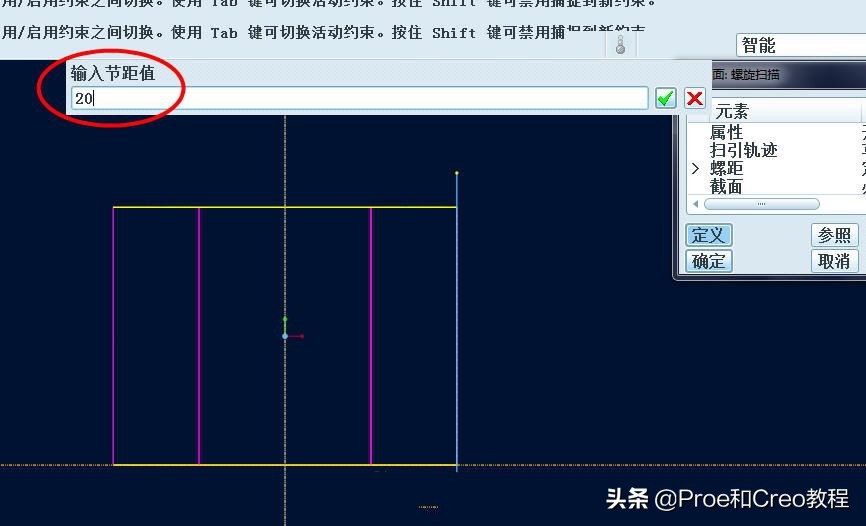Click the 定义 button
Image resolution: width=866 pixels, height=526 pixels.
709,235
